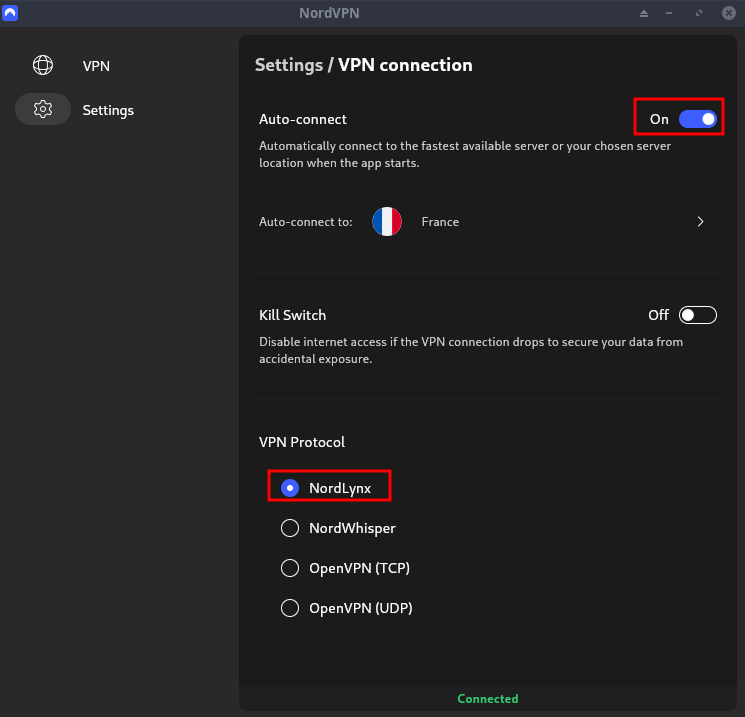Choose OpenVPN (TCP) protocol
The height and width of the screenshot is (717, 745).
290,568
